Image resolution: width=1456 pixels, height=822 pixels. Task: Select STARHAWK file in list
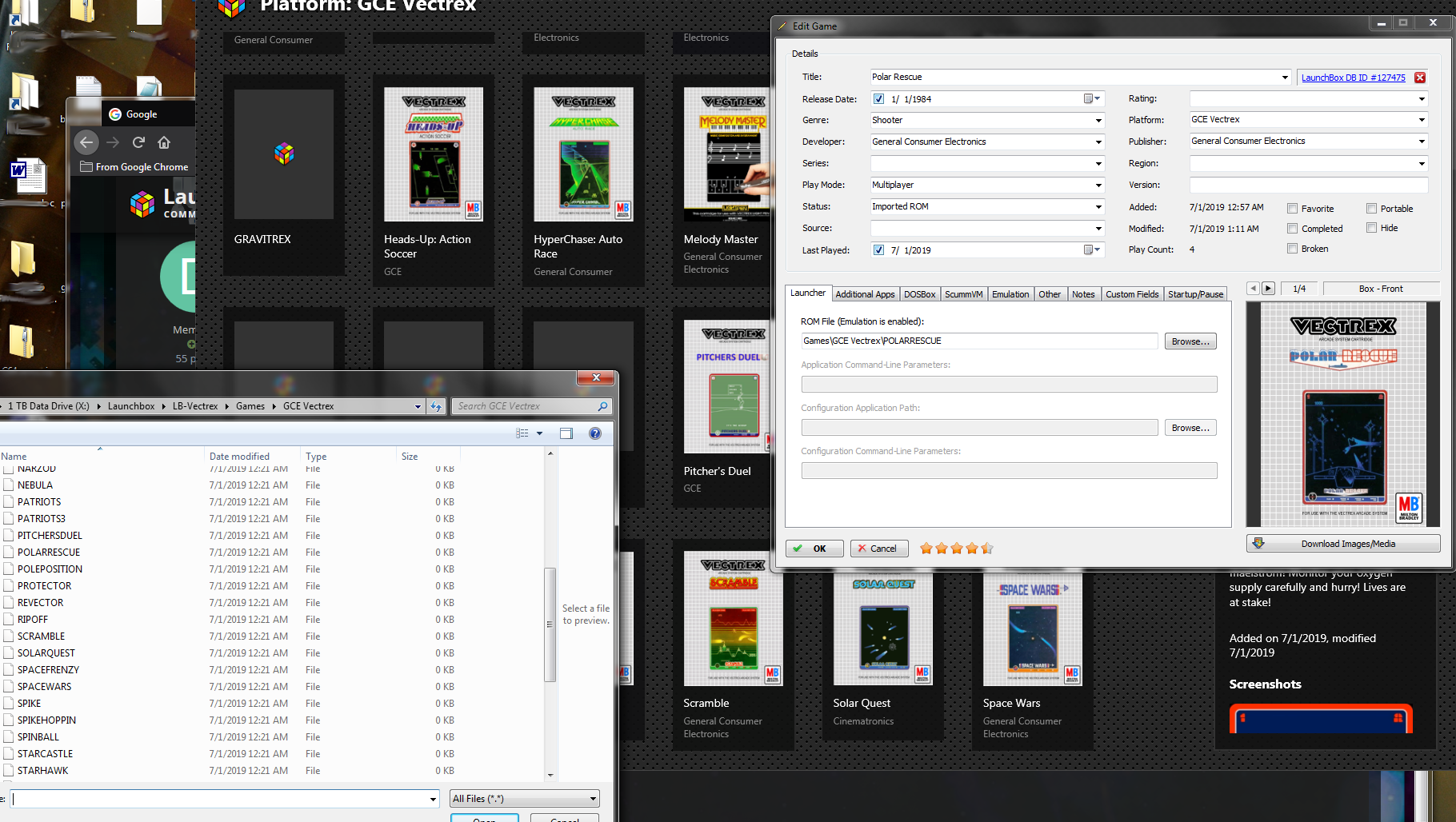(42, 771)
